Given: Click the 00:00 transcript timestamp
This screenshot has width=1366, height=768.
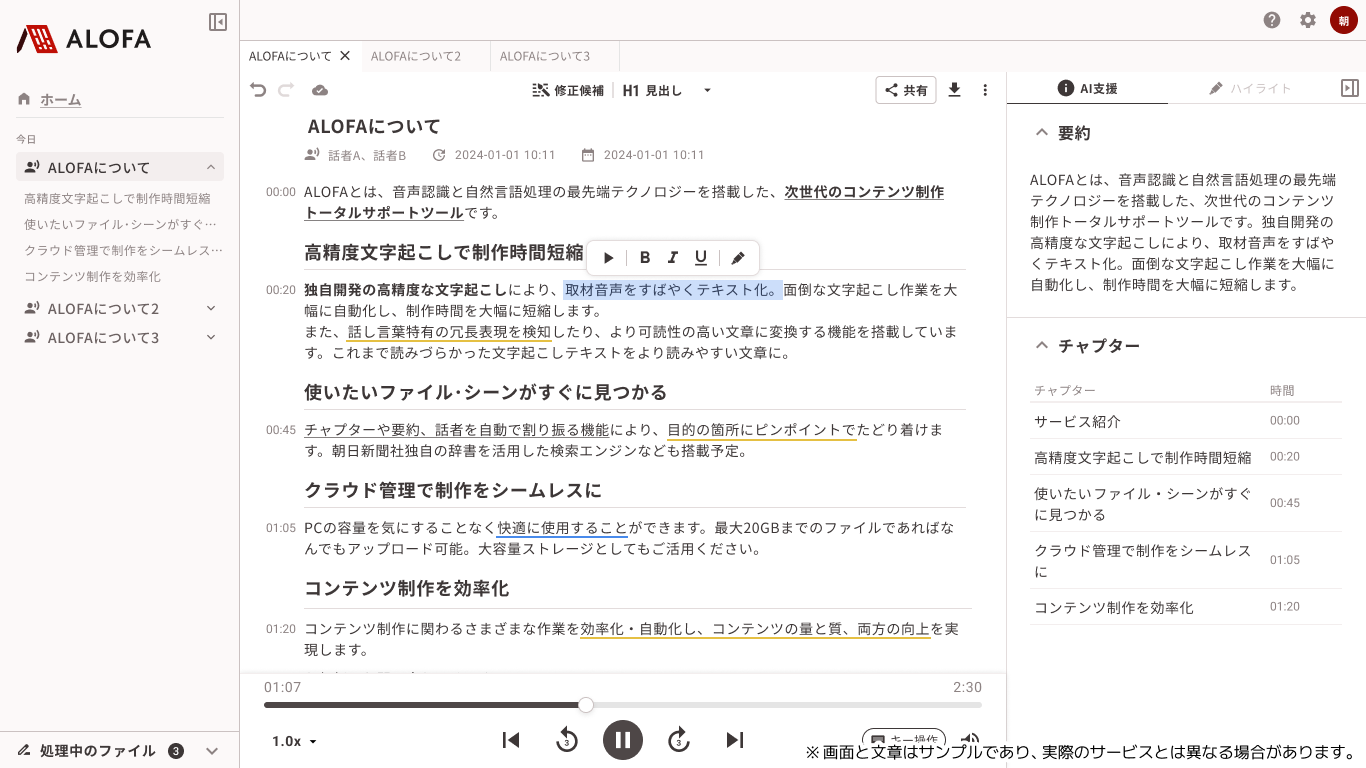Looking at the screenshot, I should (281, 192).
